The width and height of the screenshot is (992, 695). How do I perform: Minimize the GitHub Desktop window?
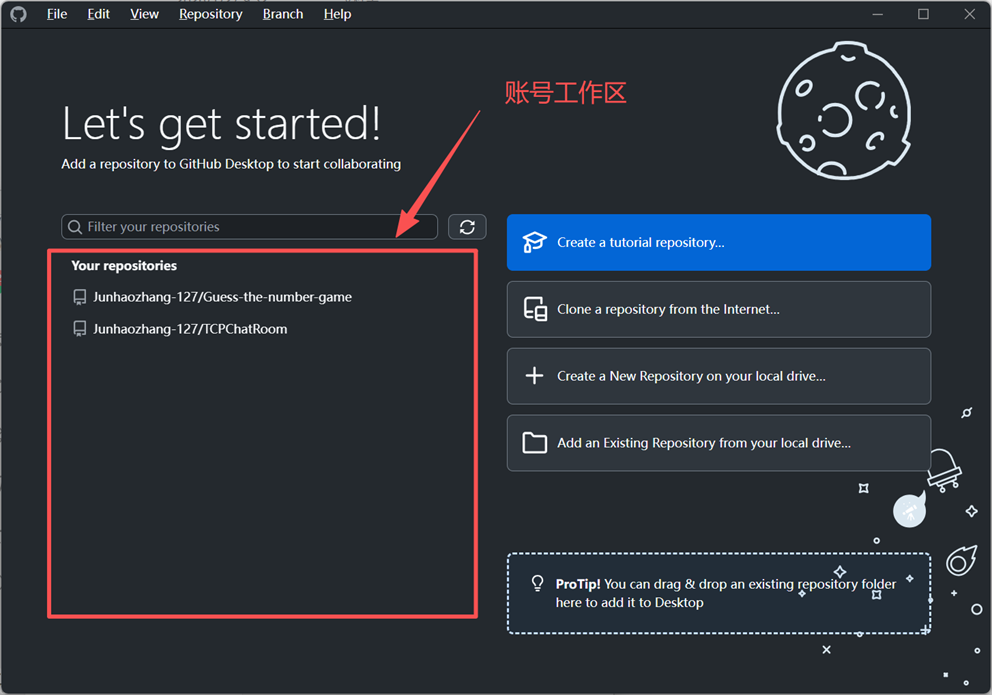tap(877, 14)
